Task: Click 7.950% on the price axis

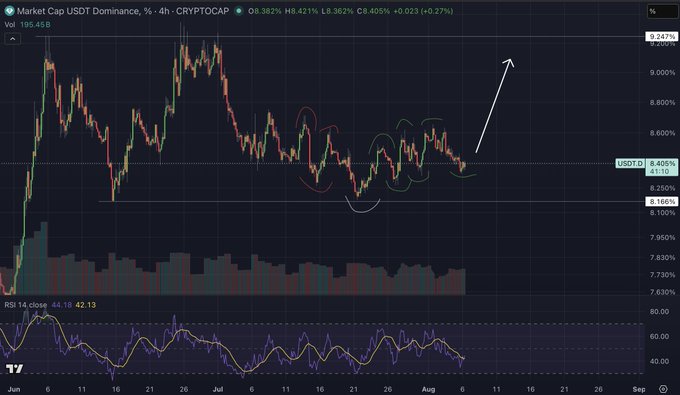Action: pos(662,238)
